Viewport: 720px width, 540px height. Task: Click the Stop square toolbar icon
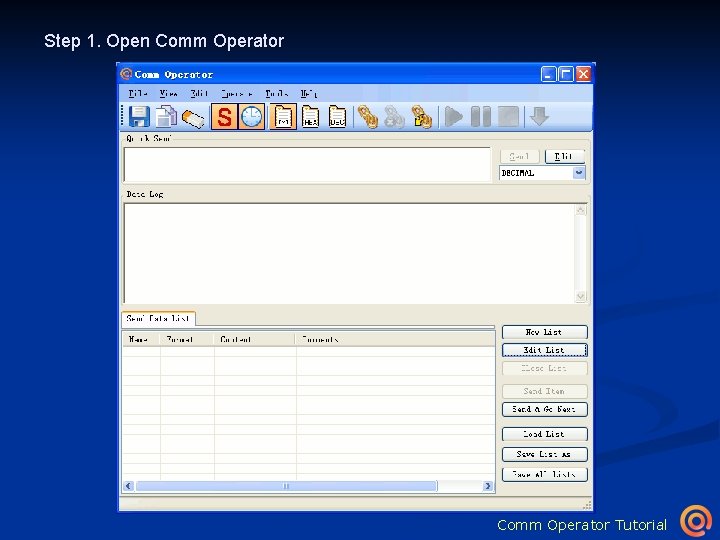click(x=508, y=116)
